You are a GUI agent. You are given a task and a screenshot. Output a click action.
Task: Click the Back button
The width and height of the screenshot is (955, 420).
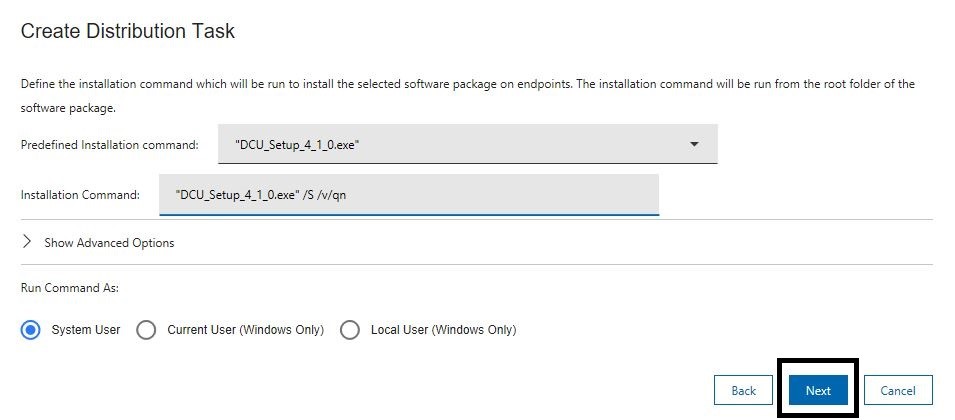point(743,390)
